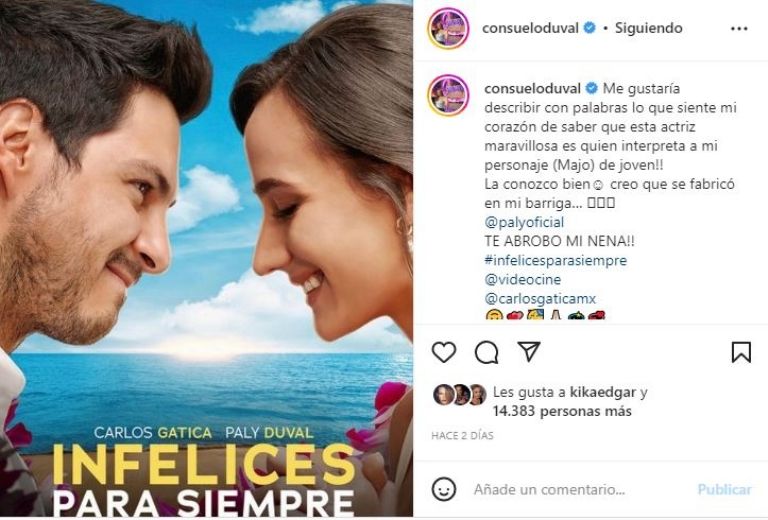Click the liker avatars thumbnail group
The width and height of the screenshot is (768, 520).
[459, 395]
